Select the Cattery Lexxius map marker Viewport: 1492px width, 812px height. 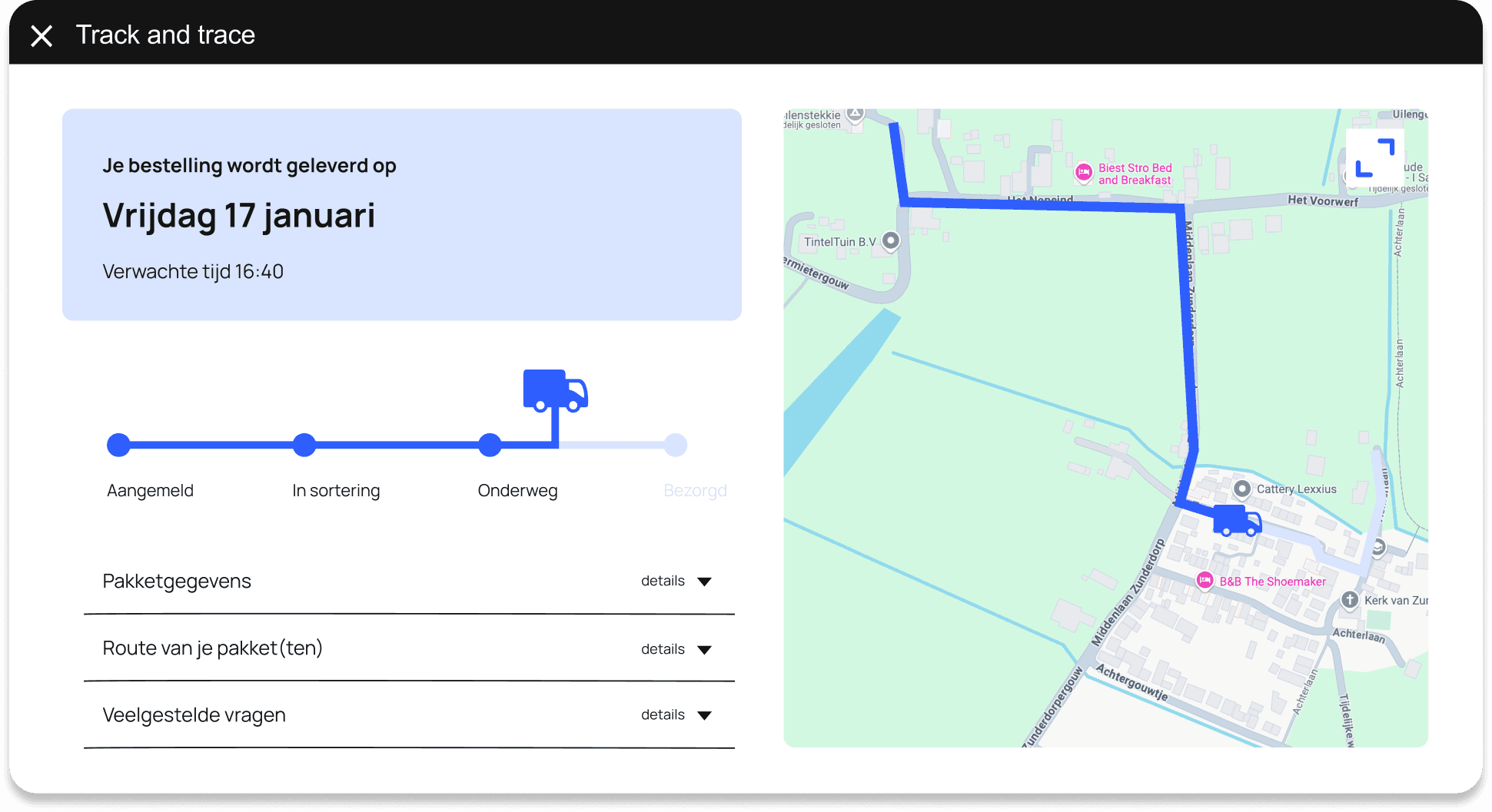(x=1242, y=489)
